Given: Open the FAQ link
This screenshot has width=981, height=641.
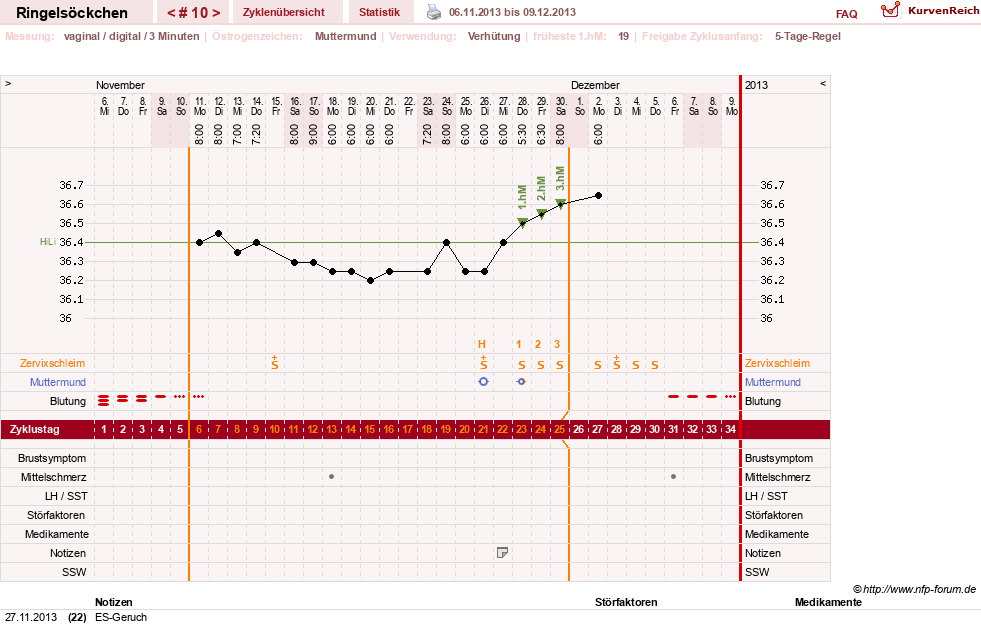Looking at the screenshot, I should pyautogui.click(x=846, y=14).
